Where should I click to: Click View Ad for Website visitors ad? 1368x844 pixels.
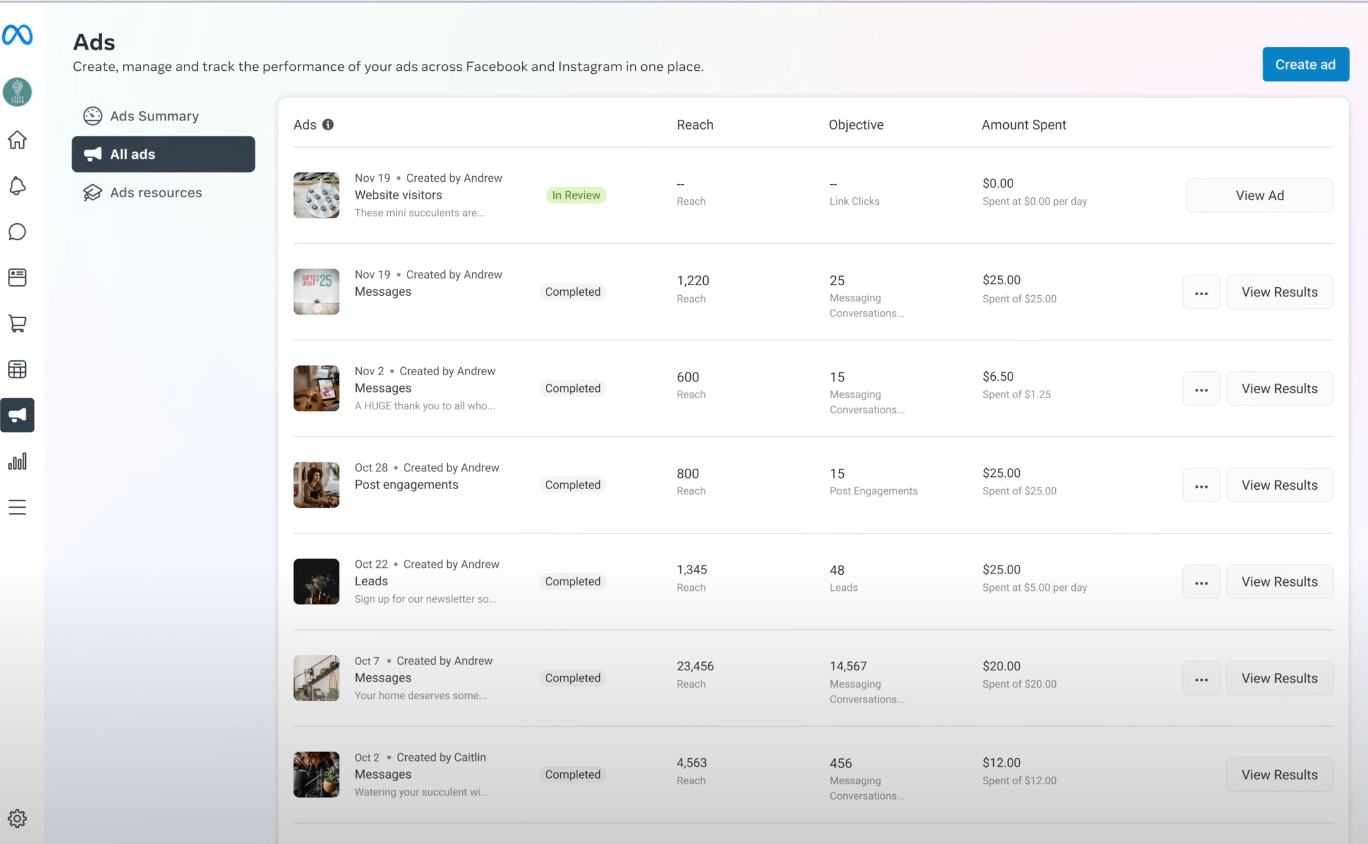tap(1259, 196)
